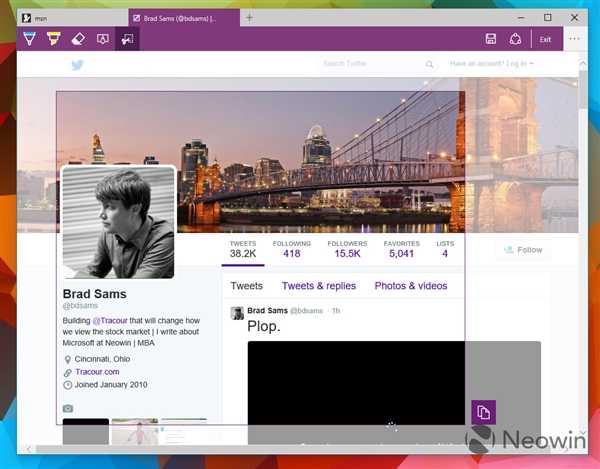Select the Clip tool in toolbar
The height and width of the screenshot is (469, 600).
(x=126, y=39)
